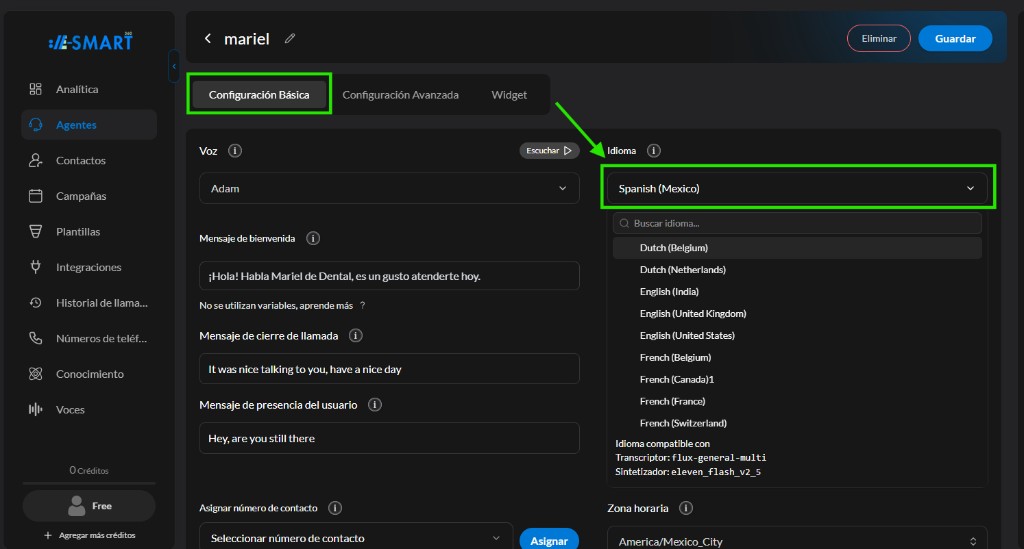Screen dimensions: 1024x549
Task: Click the Eliminar button
Action: click(x=878, y=39)
